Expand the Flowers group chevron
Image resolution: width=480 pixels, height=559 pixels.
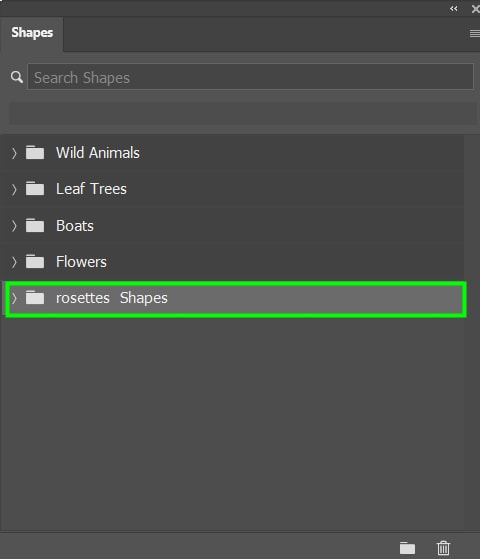click(x=14, y=262)
